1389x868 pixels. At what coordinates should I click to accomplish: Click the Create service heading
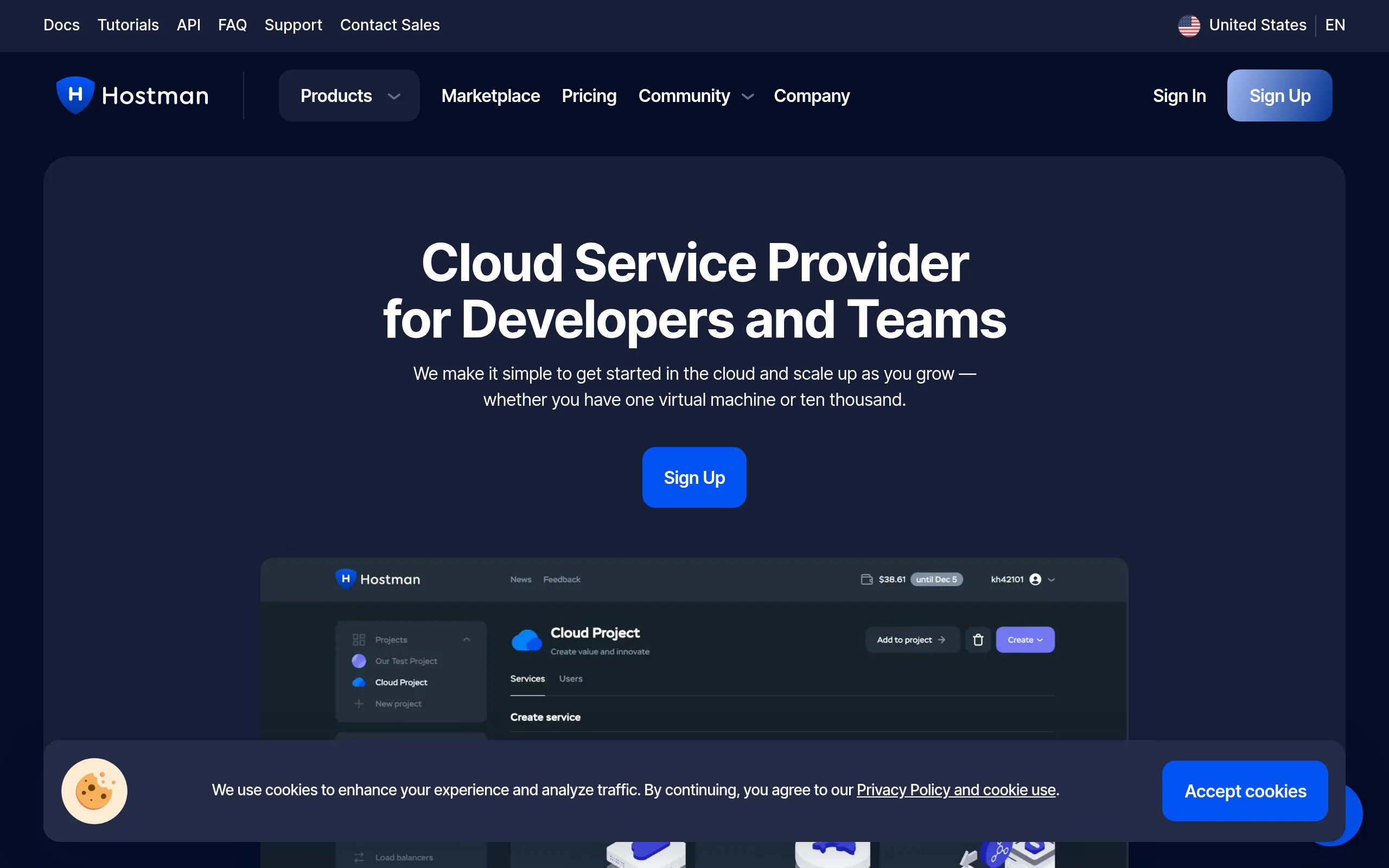[545, 717]
